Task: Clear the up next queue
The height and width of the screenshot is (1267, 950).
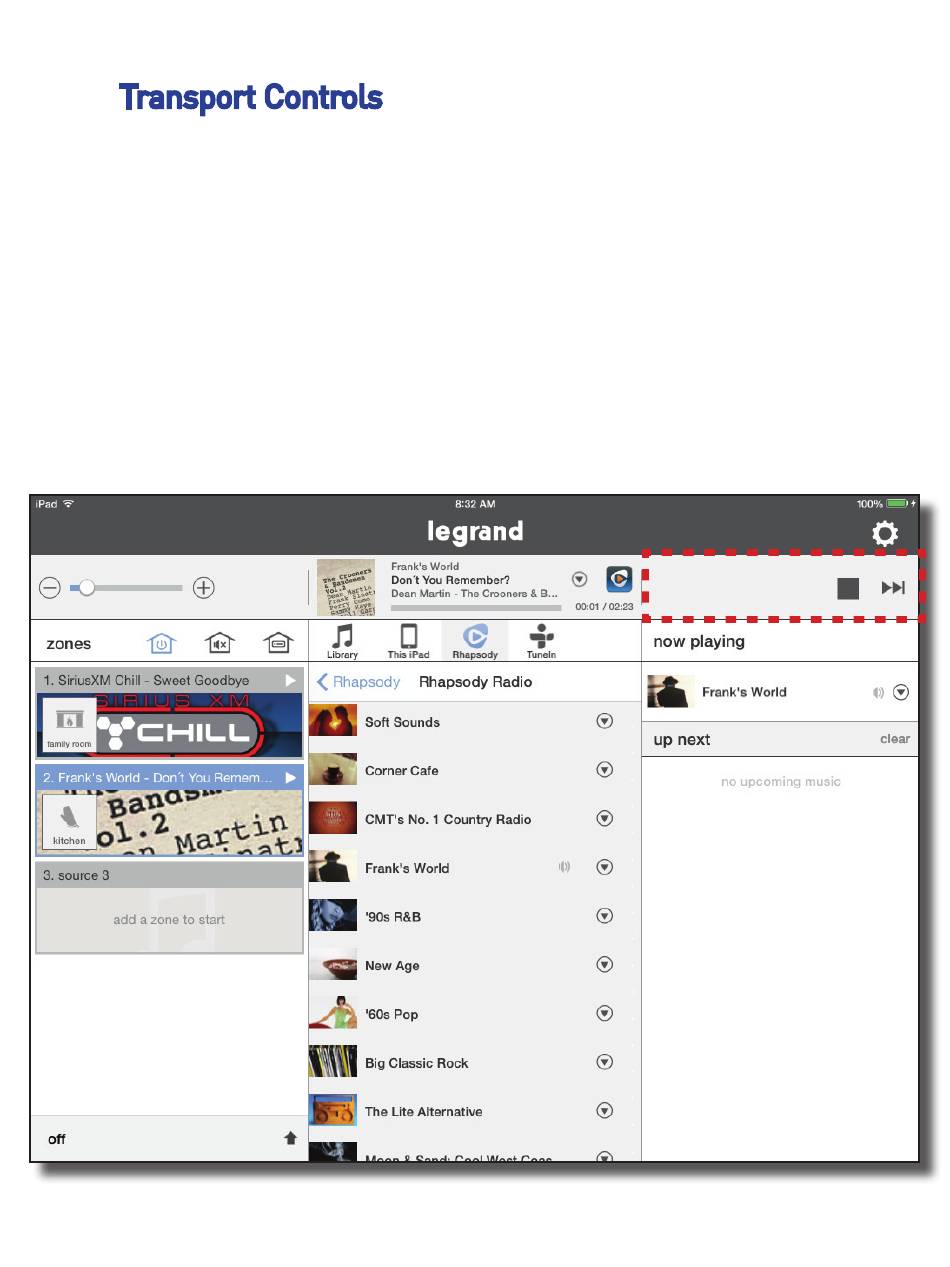Action: 895,739
